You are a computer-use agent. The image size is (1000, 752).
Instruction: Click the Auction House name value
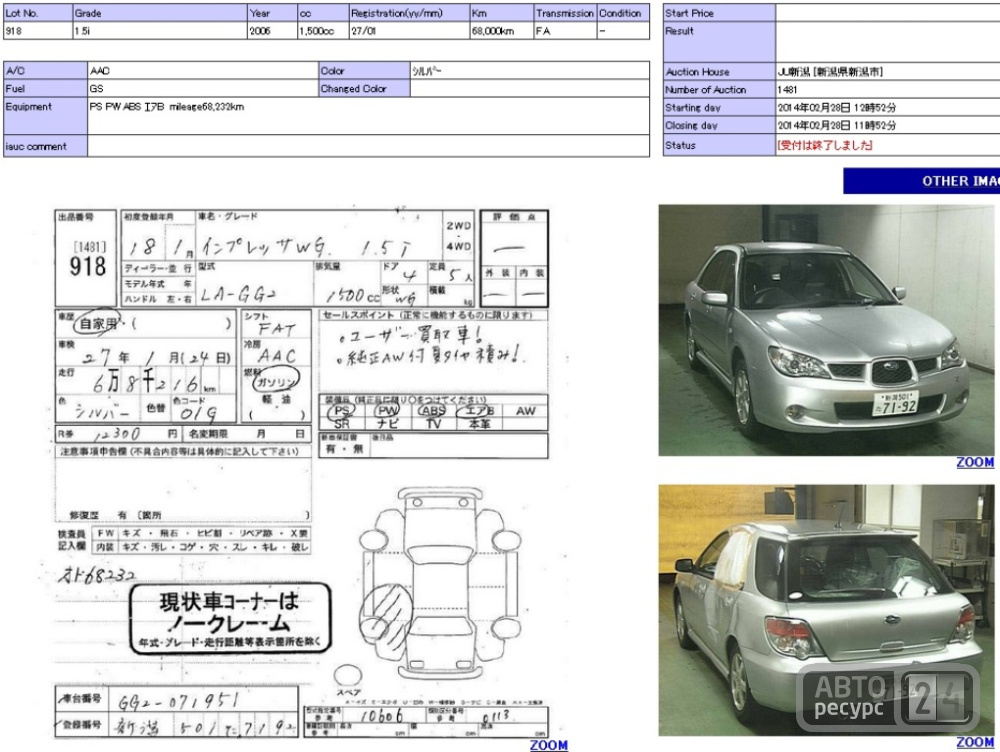pos(830,72)
